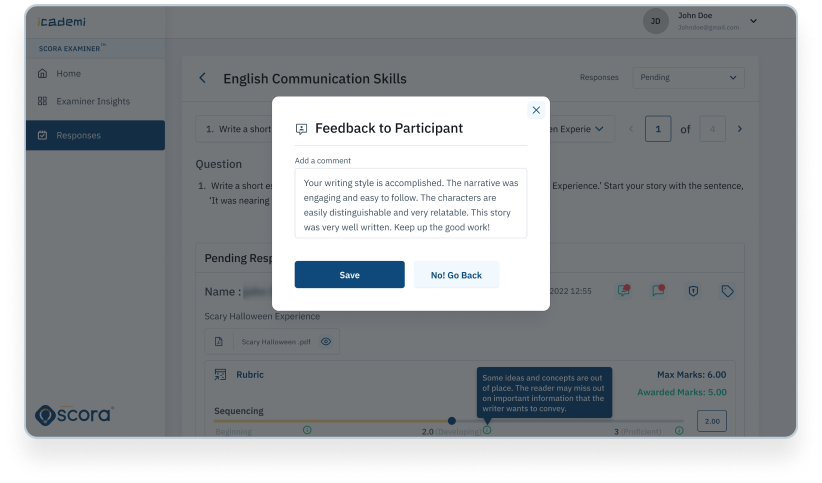
Task: Open the John Doe account menu
Action: 753,21
